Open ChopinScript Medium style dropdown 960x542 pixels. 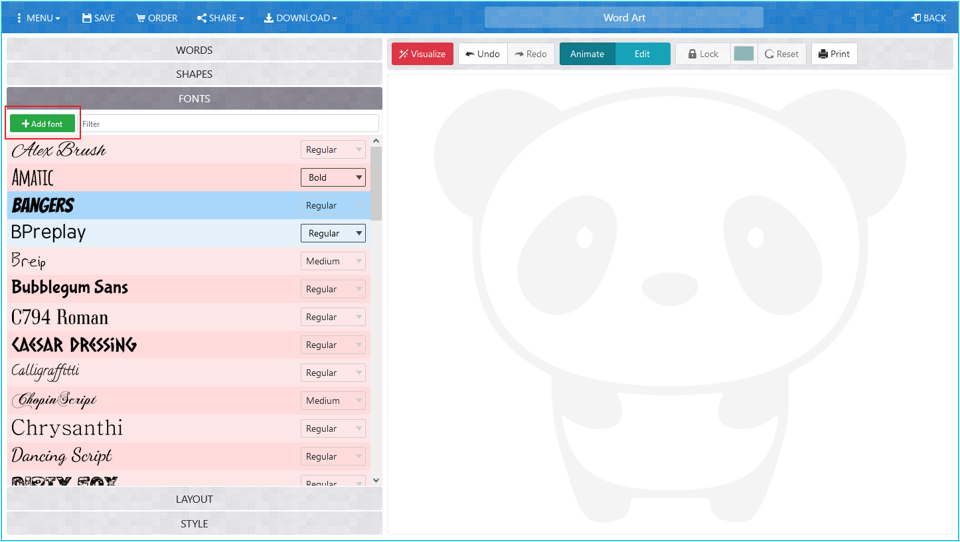coord(333,401)
